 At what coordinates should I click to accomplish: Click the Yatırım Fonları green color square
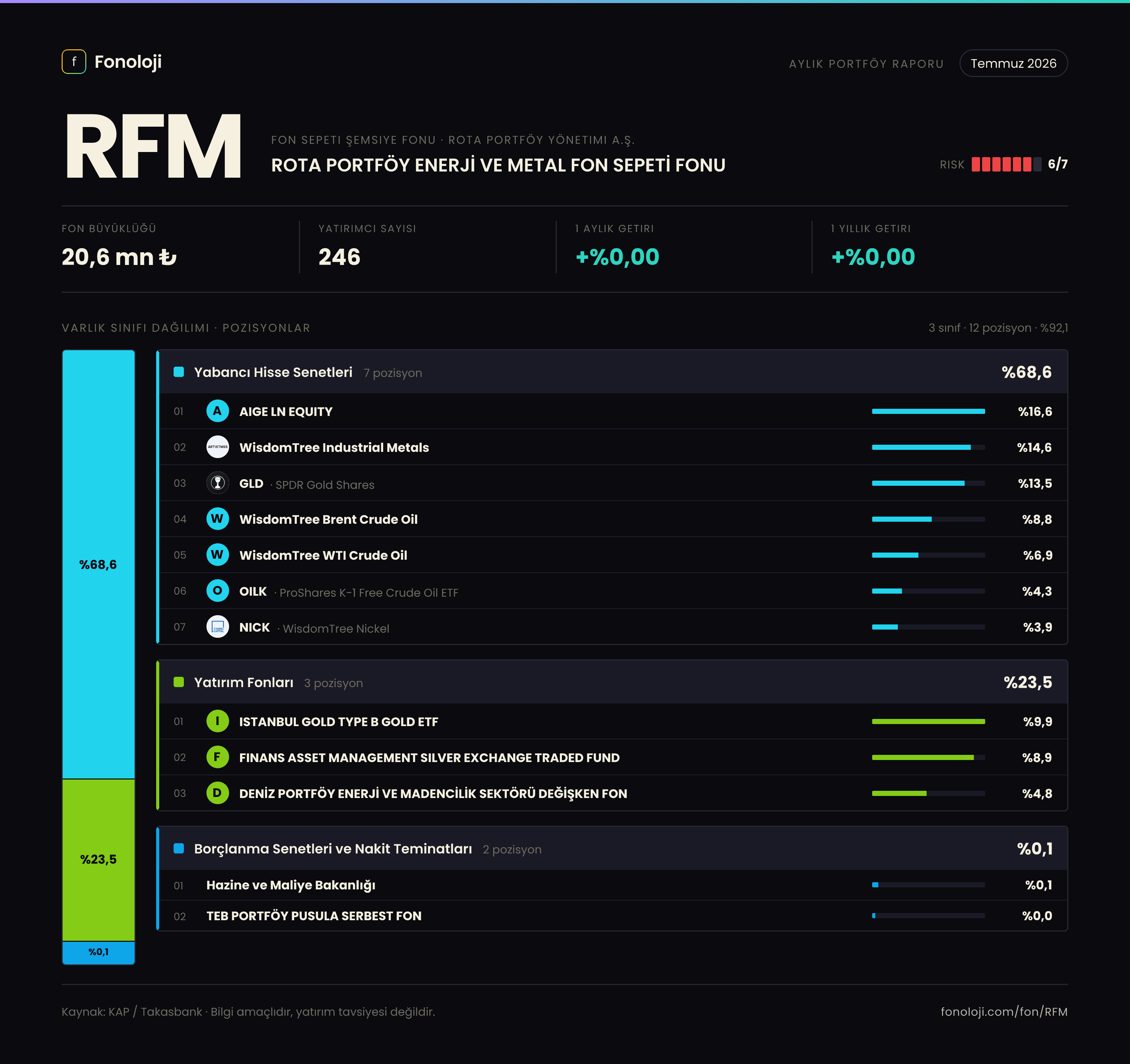click(178, 682)
